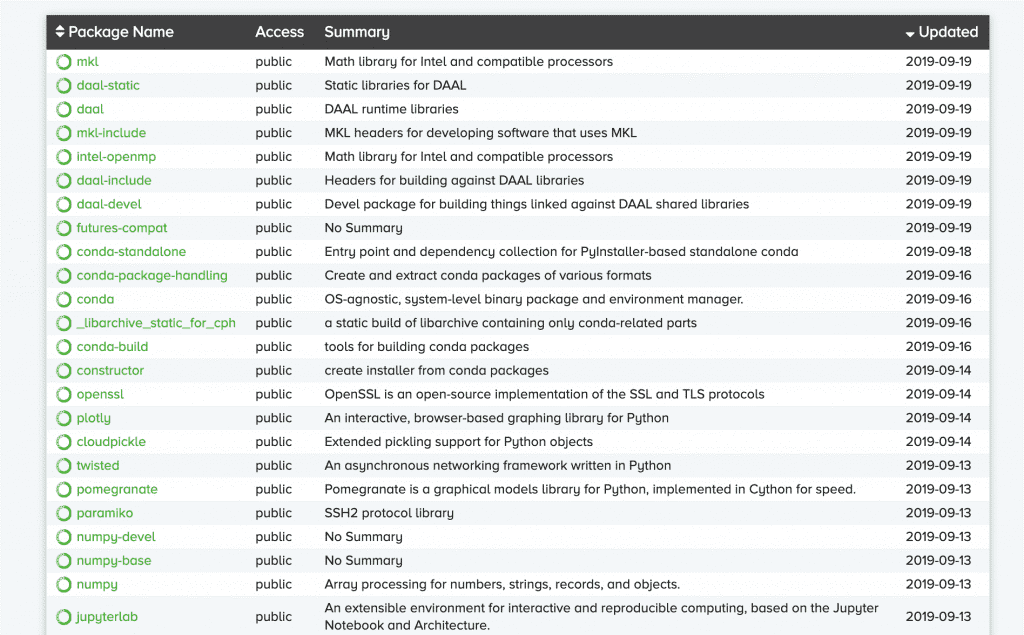Viewport: 1024px width, 635px height.
Task: Click the icon beside conda-standalone
Action: (x=63, y=252)
